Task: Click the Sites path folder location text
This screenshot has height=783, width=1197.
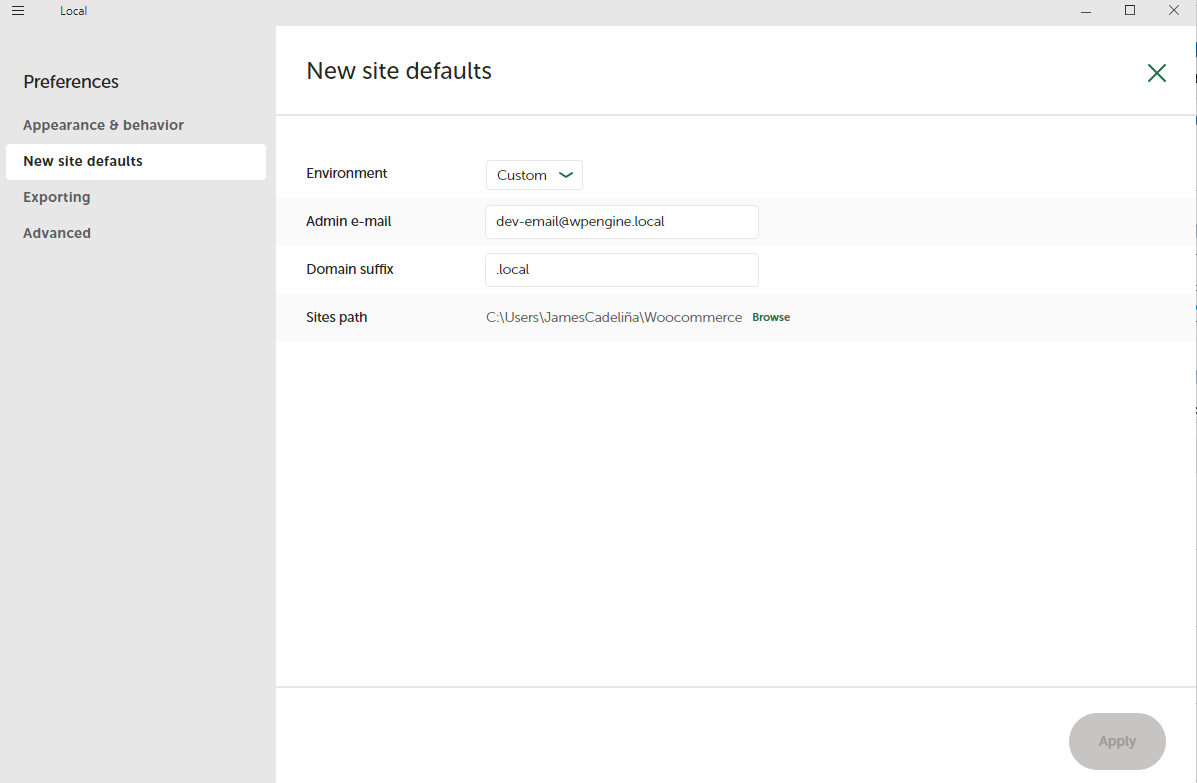Action: tap(614, 317)
